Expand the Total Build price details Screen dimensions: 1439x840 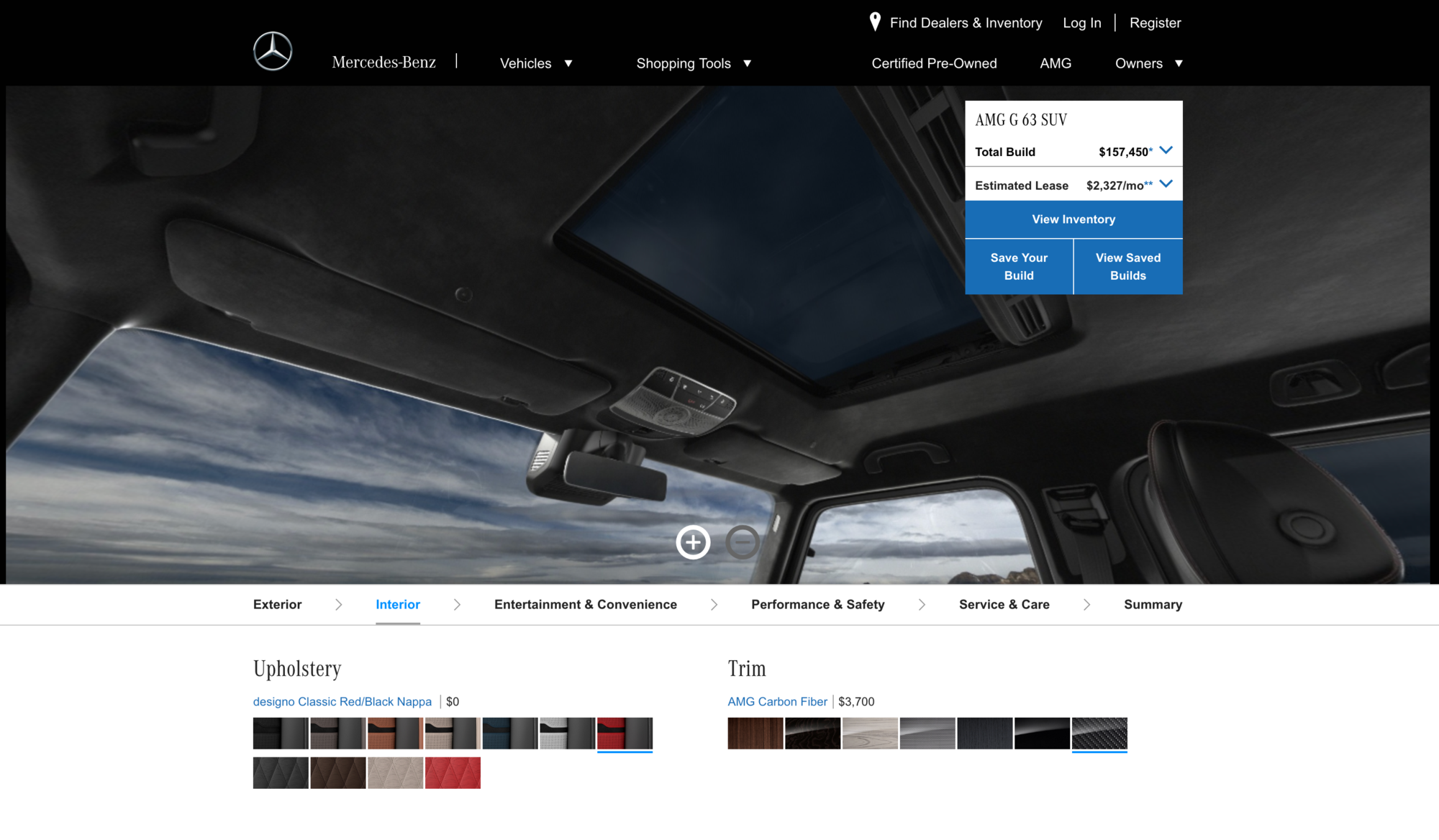(1166, 151)
